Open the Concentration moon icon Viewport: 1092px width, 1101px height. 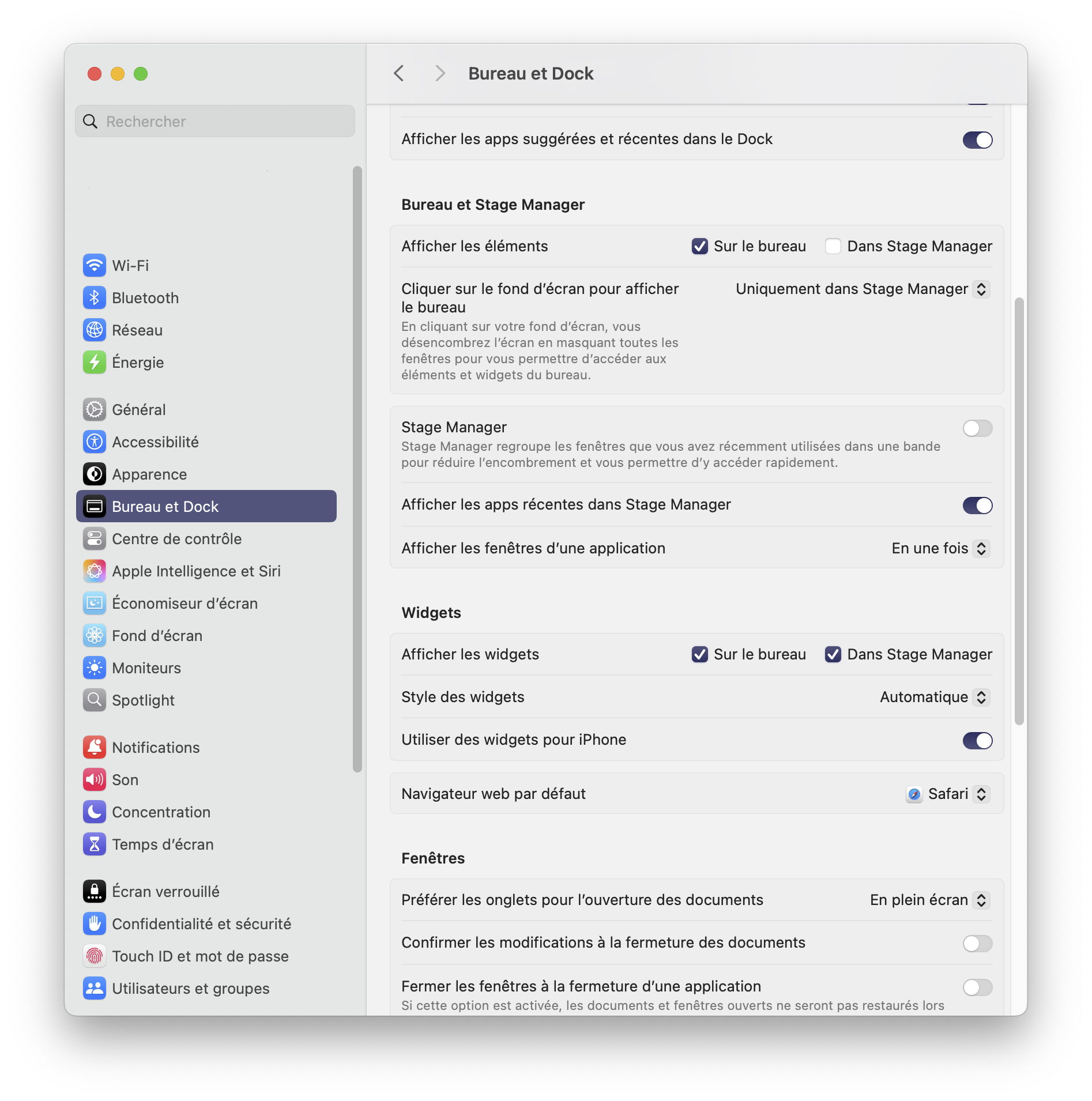(95, 812)
